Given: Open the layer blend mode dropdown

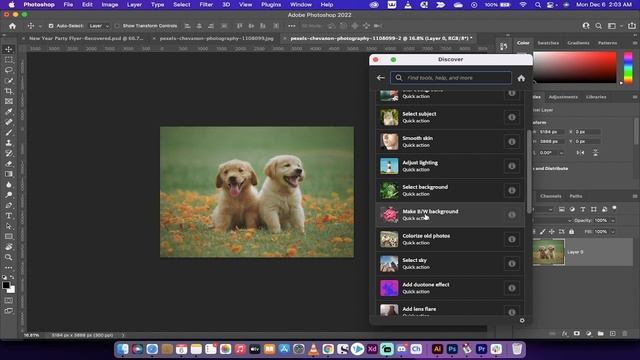Looking at the screenshot, I should (552, 220).
